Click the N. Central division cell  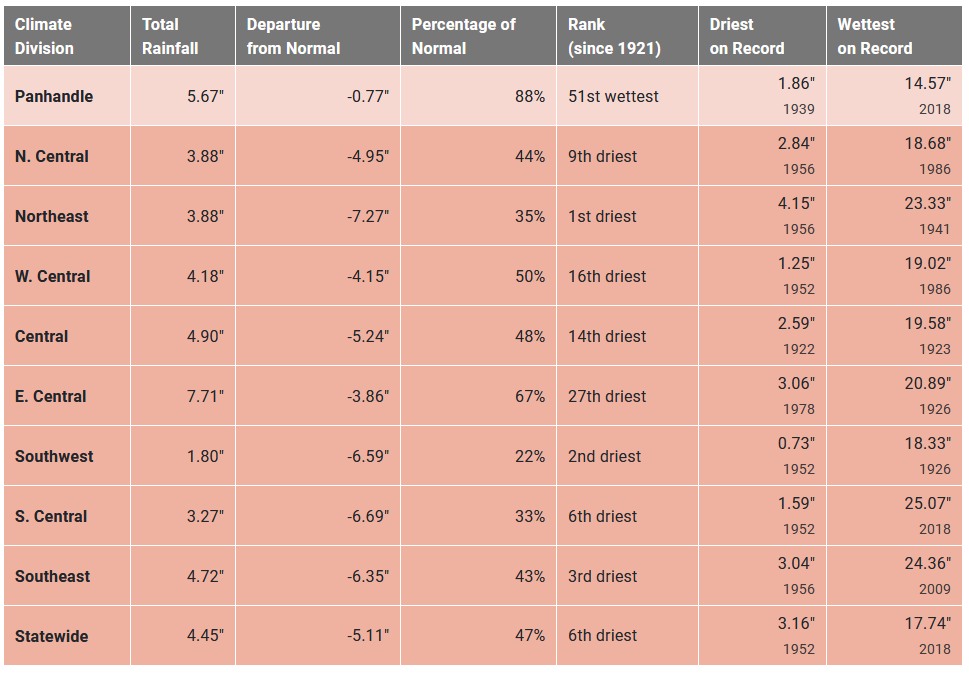[x=52, y=156]
